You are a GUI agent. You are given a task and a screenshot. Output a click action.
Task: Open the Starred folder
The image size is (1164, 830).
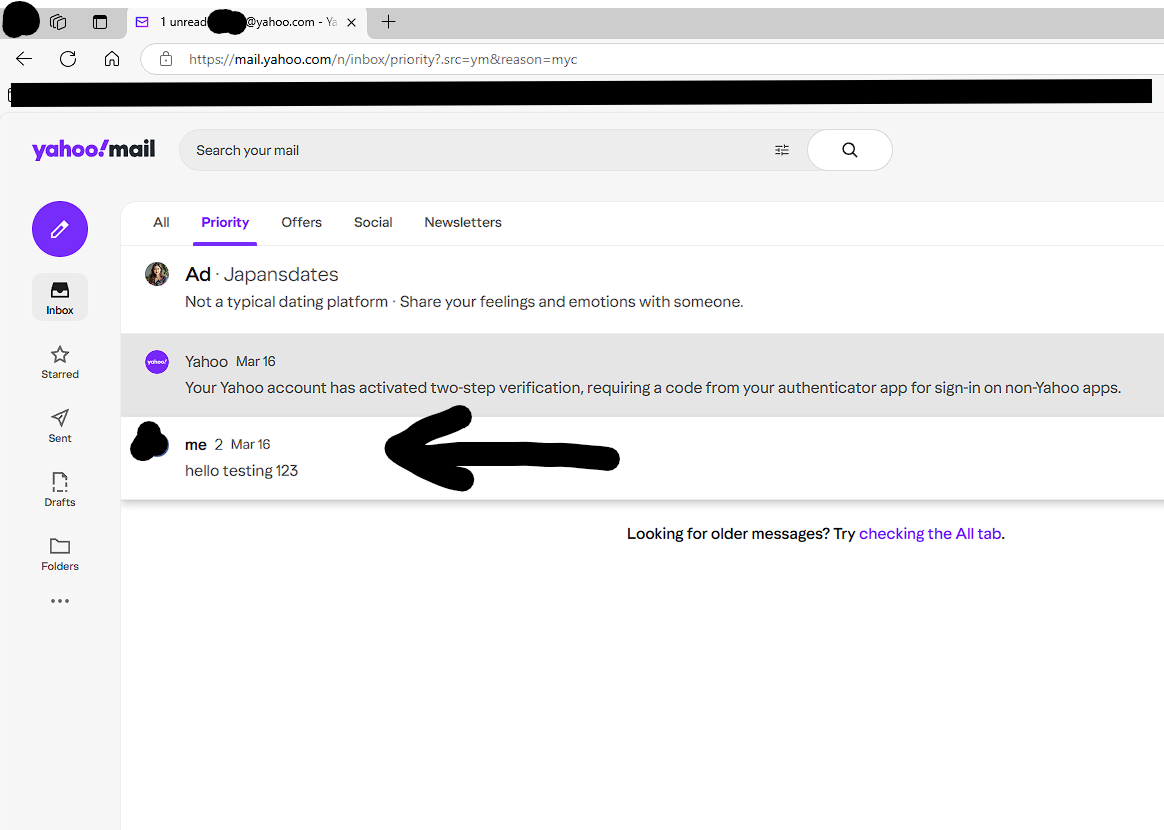(59, 362)
